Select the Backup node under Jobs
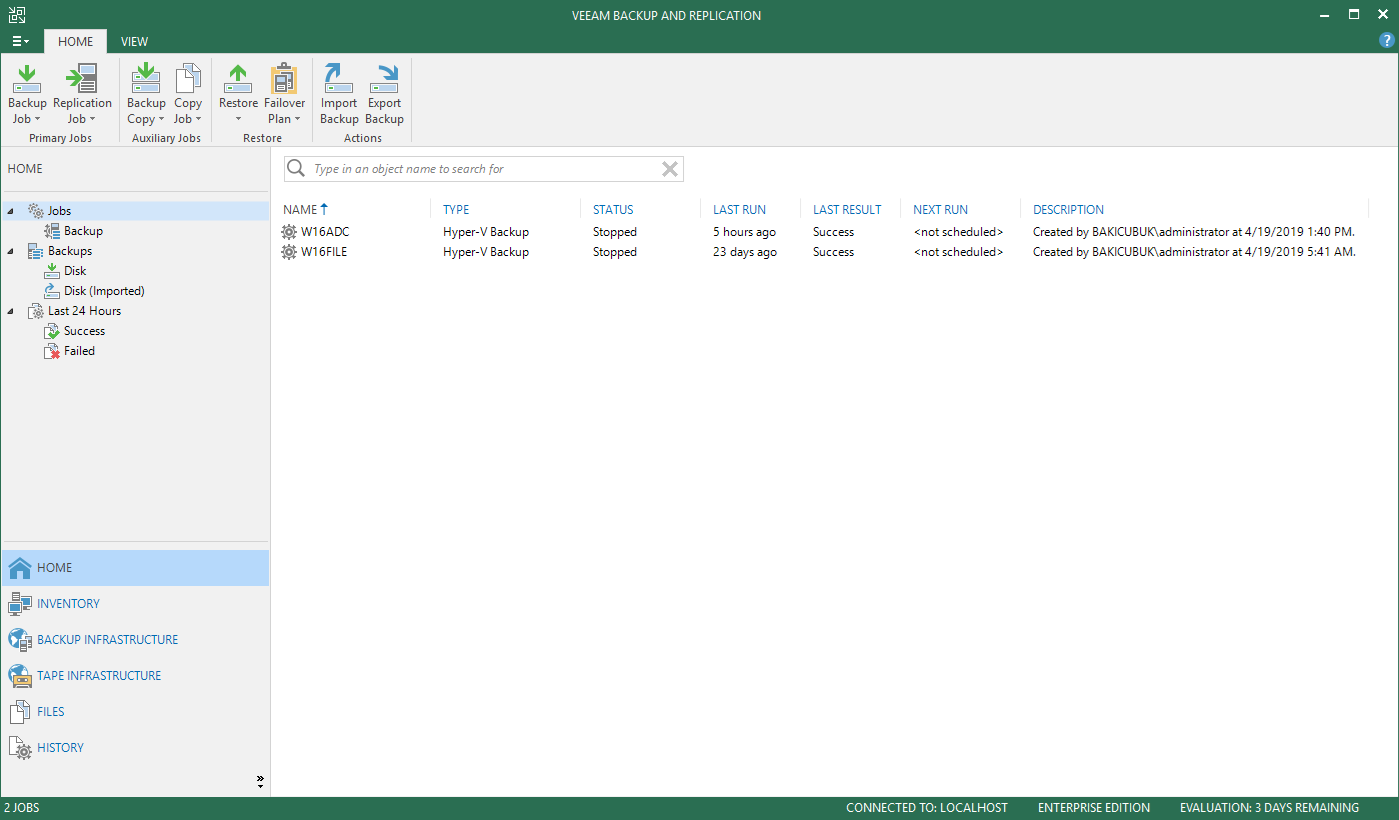This screenshot has height=820, width=1399. click(83, 231)
